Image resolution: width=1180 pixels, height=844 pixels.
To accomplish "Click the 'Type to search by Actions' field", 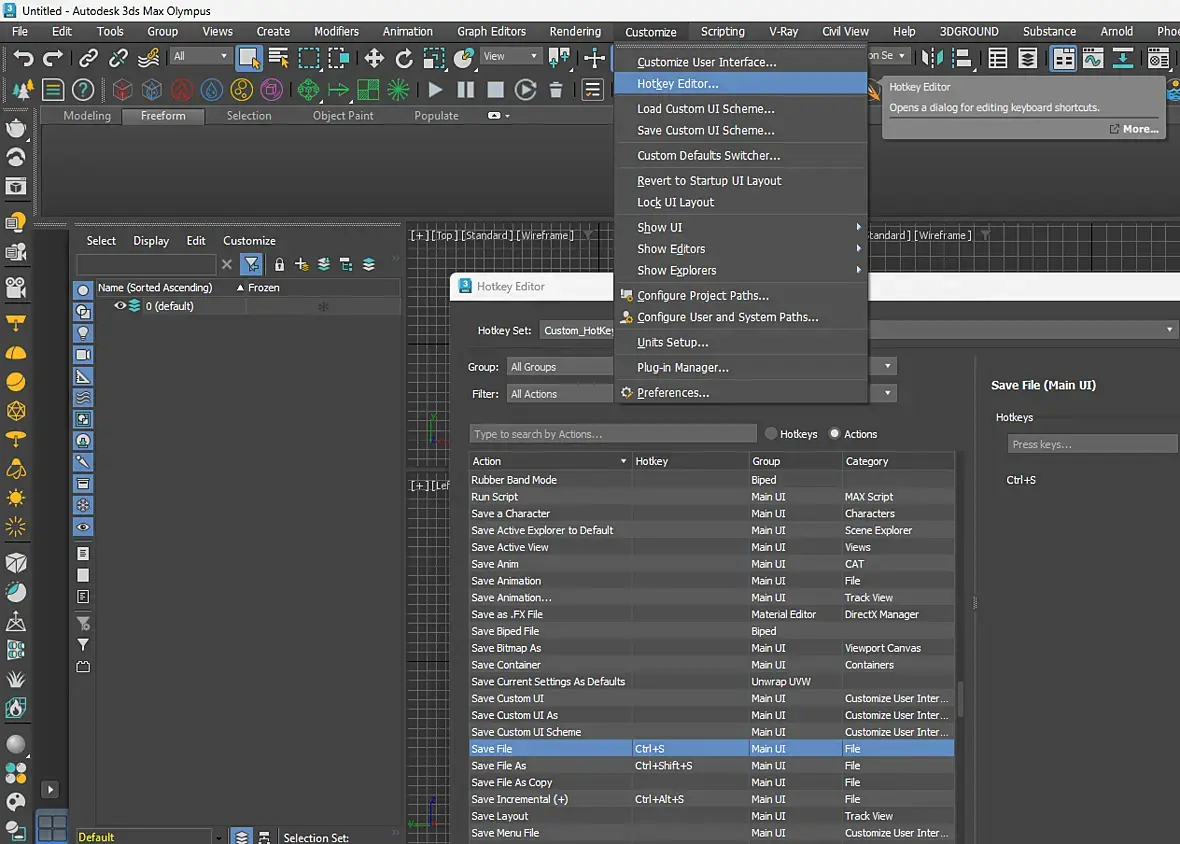I will click(612, 434).
